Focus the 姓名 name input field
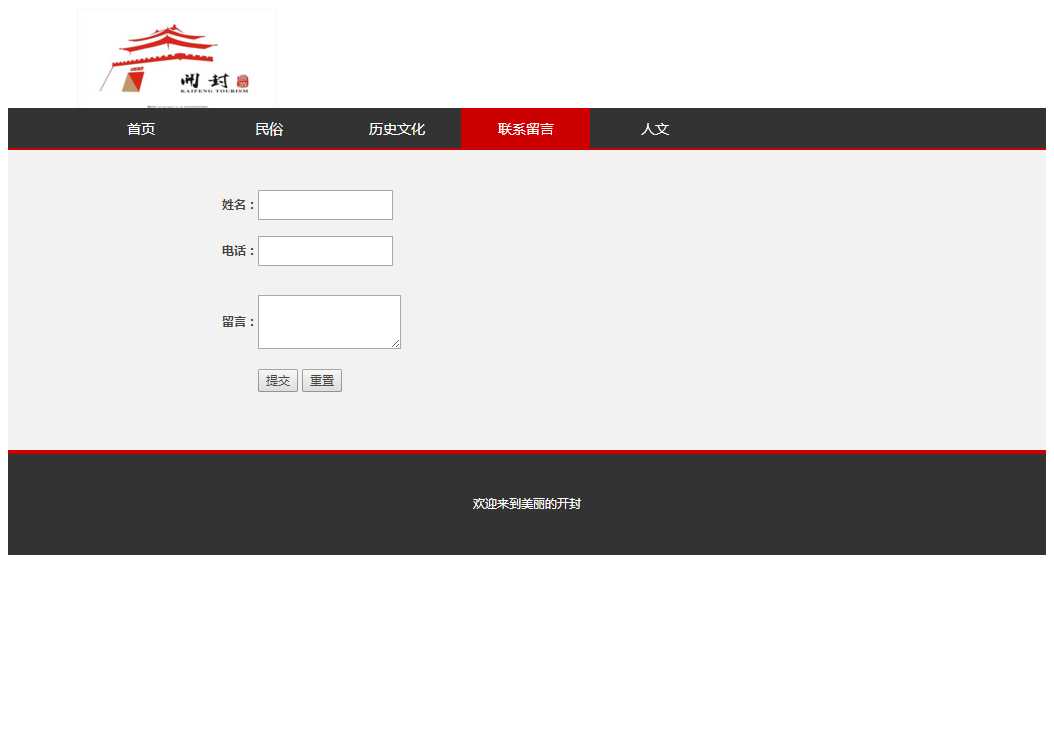 [x=325, y=205]
